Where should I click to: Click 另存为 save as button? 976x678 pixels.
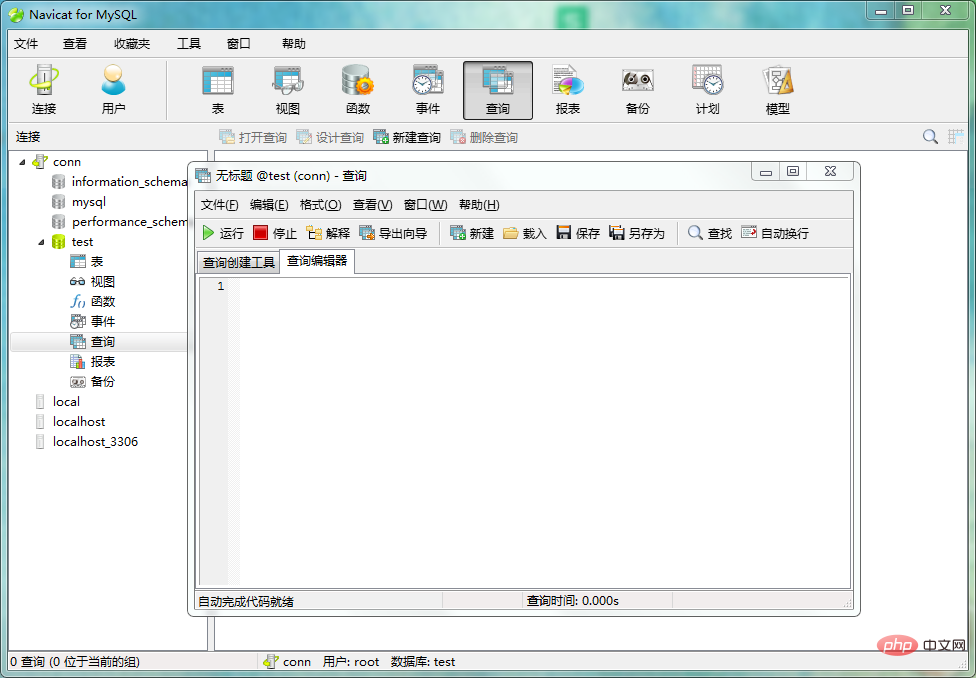pos(637,233)
